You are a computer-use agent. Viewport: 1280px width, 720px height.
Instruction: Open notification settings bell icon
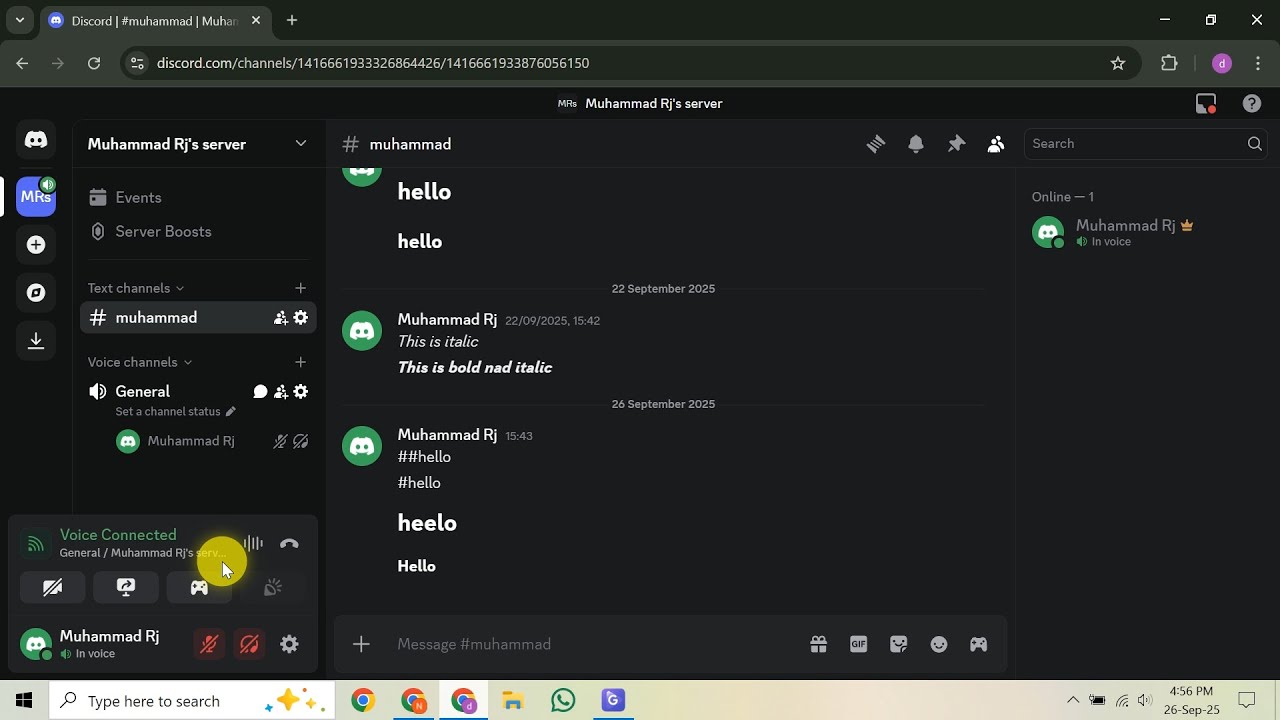click(x=916, y=144)
